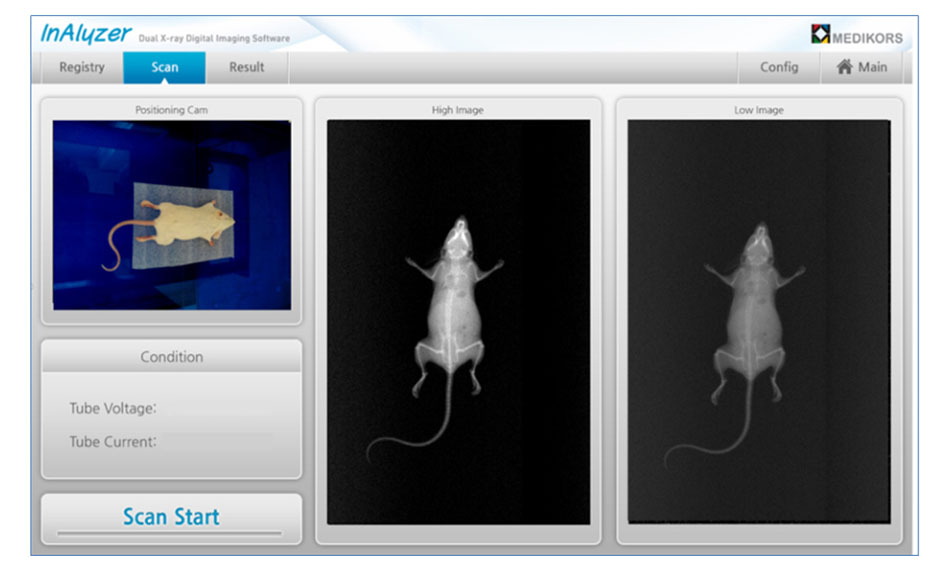This screenshot has height=570, width=950.
Task: Click the Dual X-ray Digital Imaging Software subtitle
Action: (x=214, y=38)
